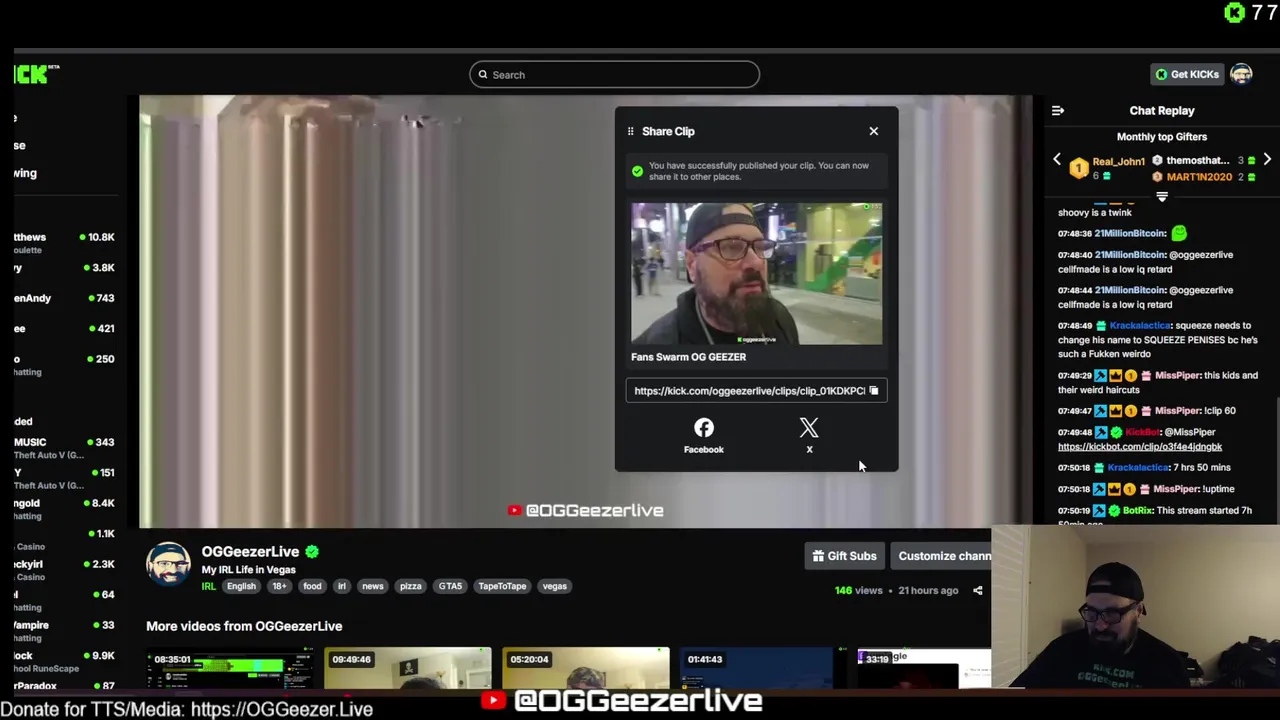Focus the Search box
Image resolution: width=1280 pixels, height=720 pixels.
coord(614,75)
